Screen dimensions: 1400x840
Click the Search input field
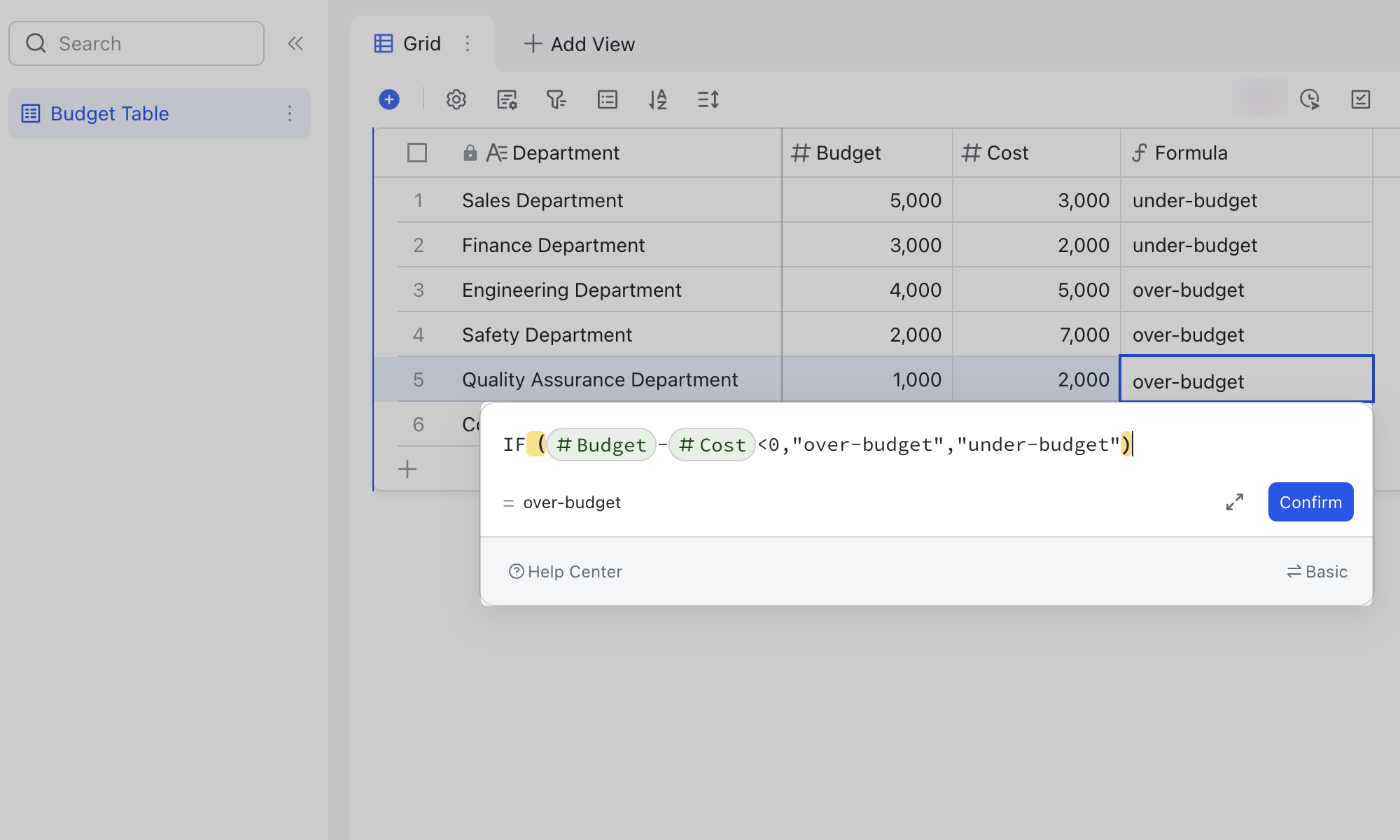tap(136, 43)
